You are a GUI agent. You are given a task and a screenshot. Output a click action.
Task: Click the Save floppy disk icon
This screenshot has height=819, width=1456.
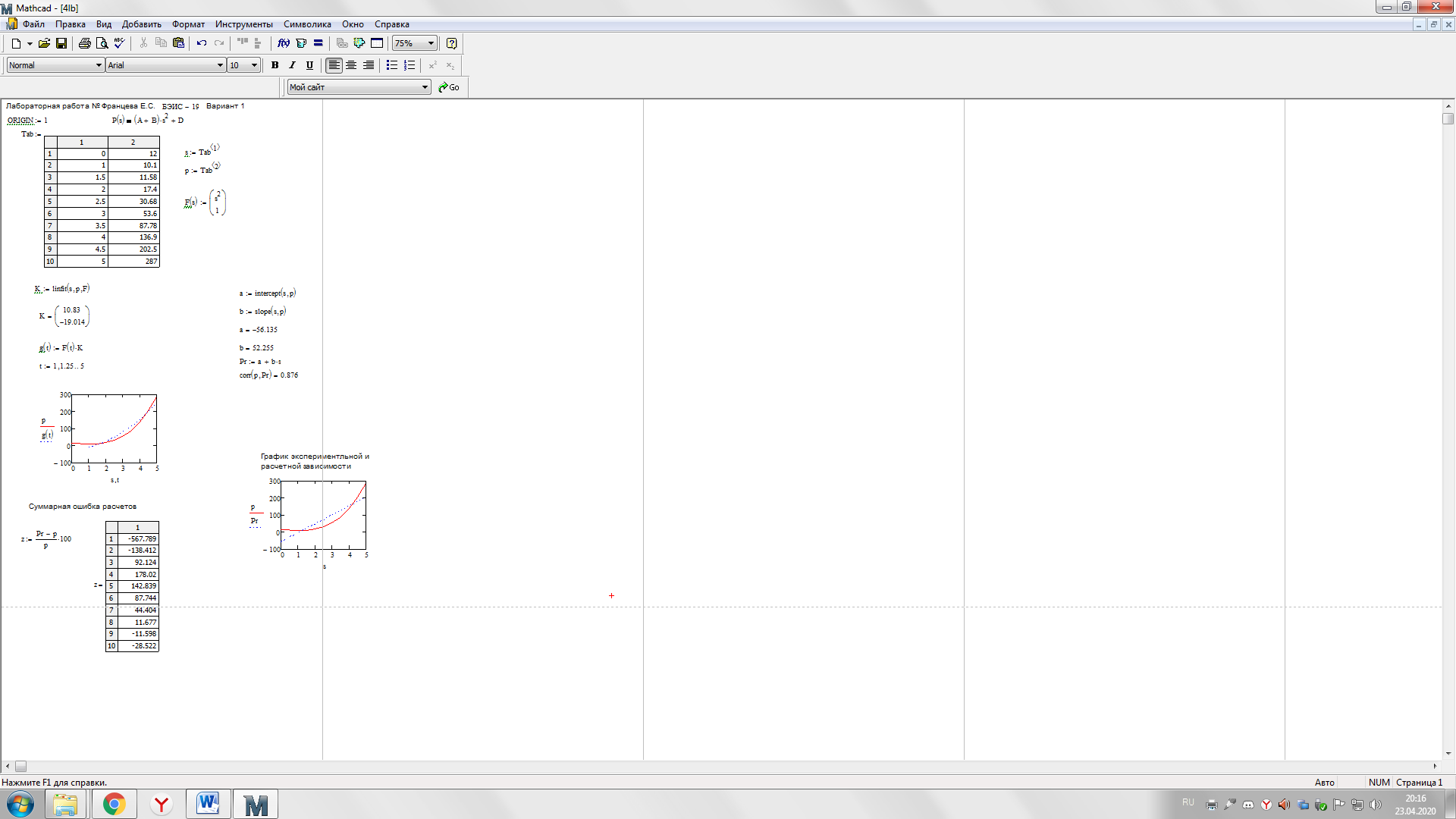pos(61,43)
